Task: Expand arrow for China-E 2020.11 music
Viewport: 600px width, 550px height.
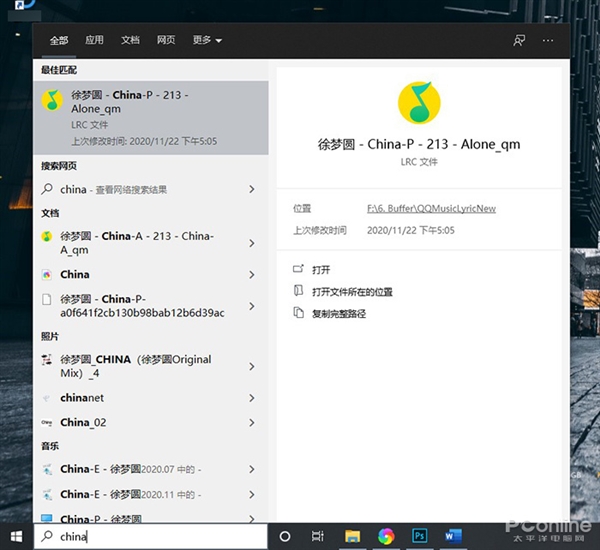Action: pos(251,495)
